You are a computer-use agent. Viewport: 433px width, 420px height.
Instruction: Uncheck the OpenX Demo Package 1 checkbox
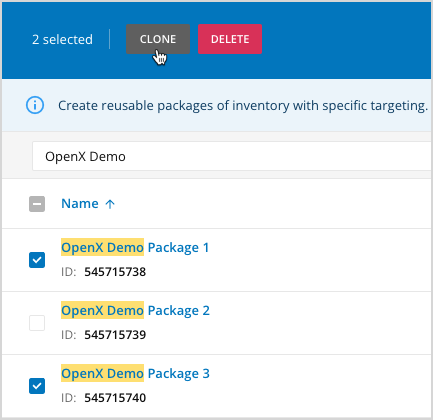tap(37, 260)
